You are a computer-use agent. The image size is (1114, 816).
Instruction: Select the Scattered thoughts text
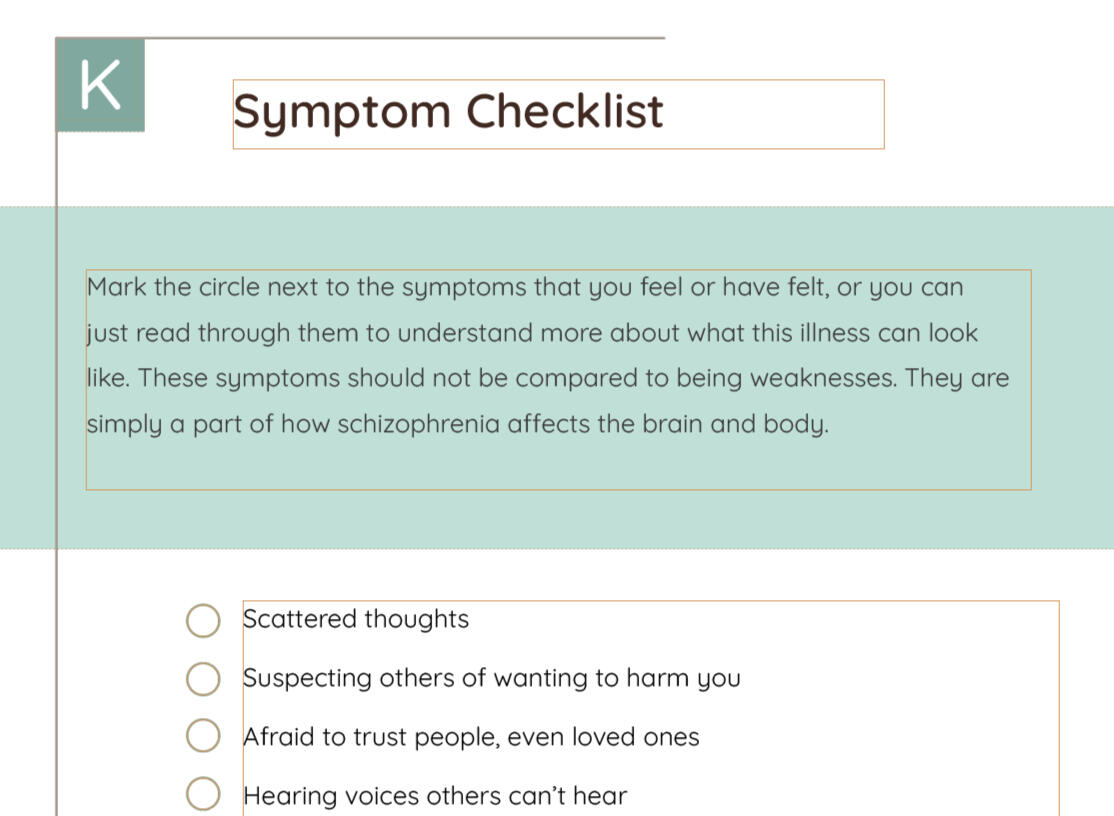coord(356,619)
